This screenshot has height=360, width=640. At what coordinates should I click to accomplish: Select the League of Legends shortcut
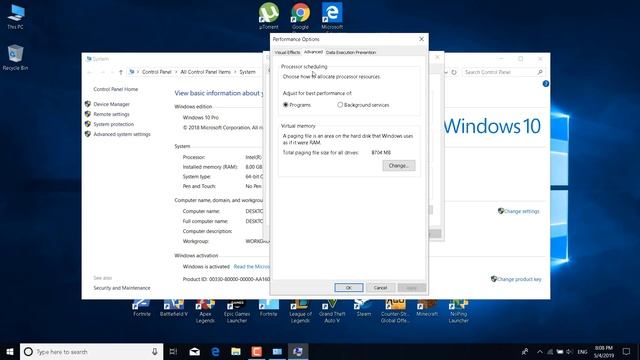[x=300, y=312]
